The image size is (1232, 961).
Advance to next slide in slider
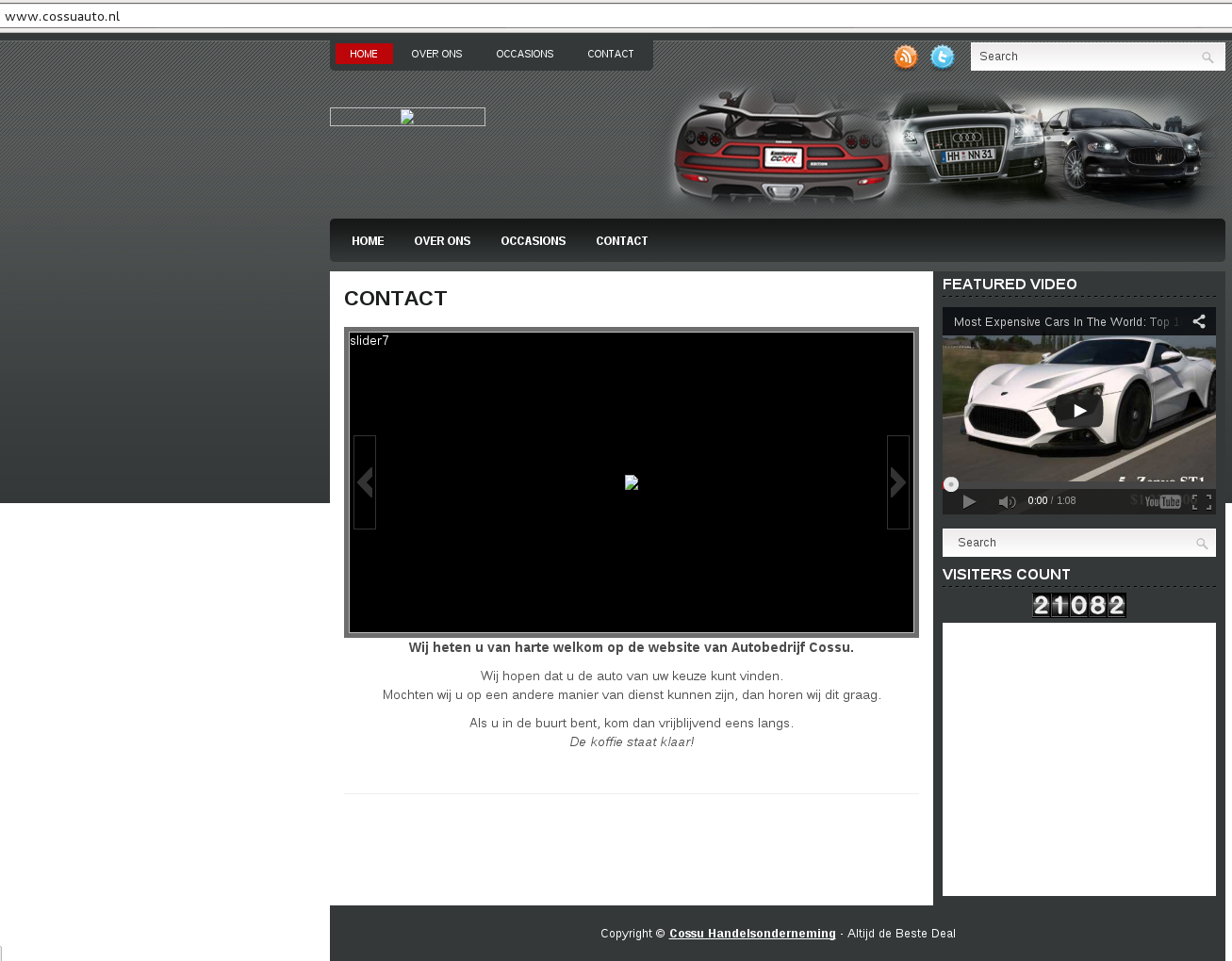click(897, 482)
